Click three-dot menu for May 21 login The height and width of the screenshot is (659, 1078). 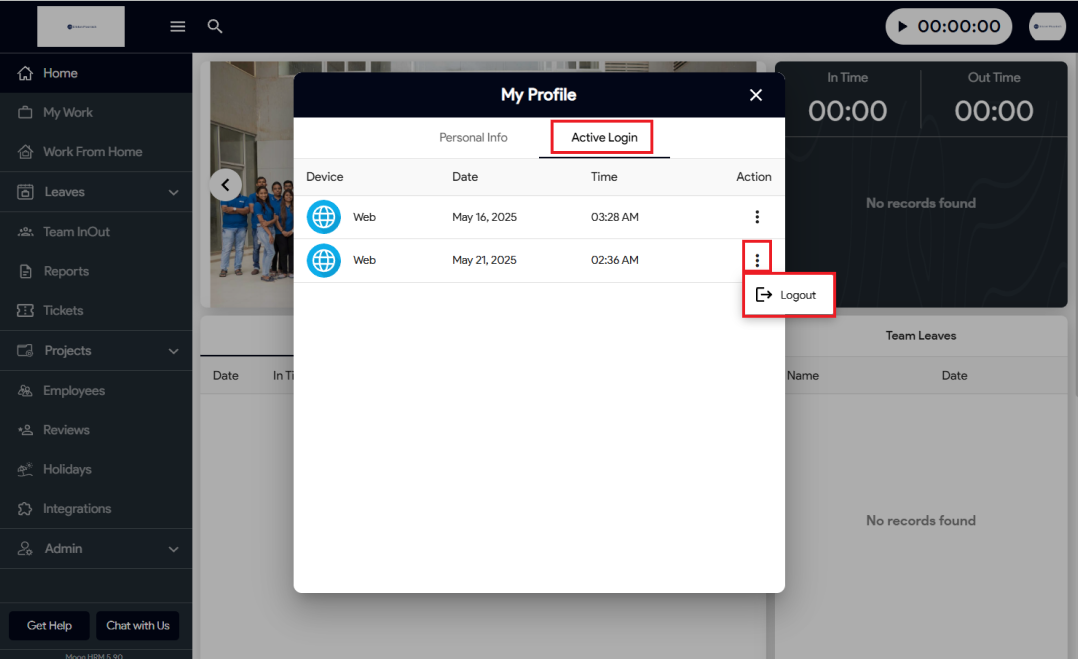click(757, 260)
